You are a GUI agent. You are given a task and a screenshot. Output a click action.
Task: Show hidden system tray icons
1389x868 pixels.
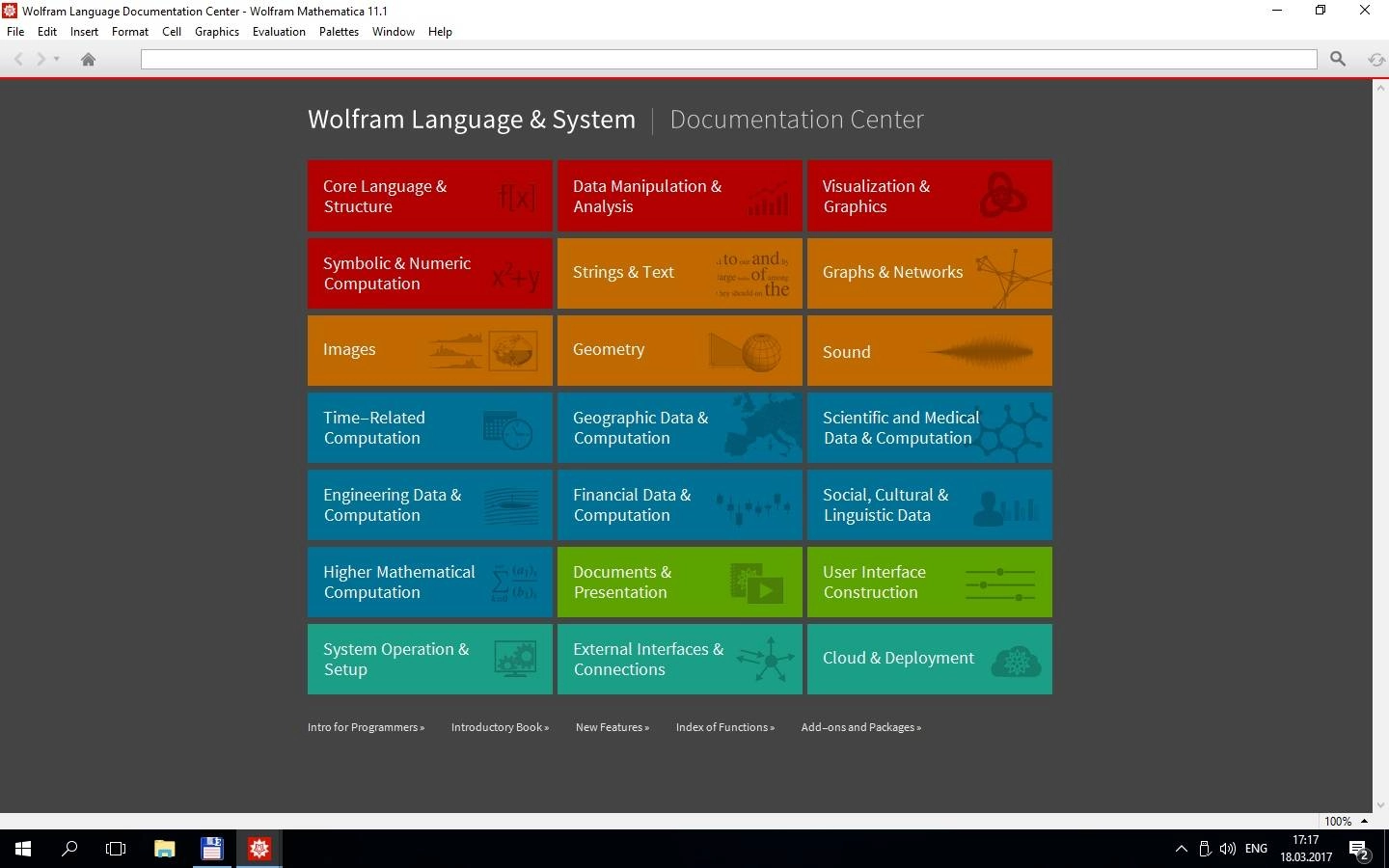pyautogui.click(x=1182, y=849)
